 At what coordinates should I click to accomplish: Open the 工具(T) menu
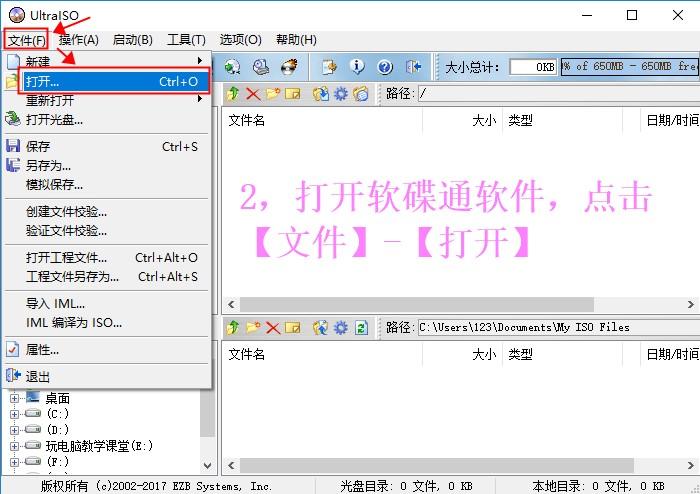[185, 40]
